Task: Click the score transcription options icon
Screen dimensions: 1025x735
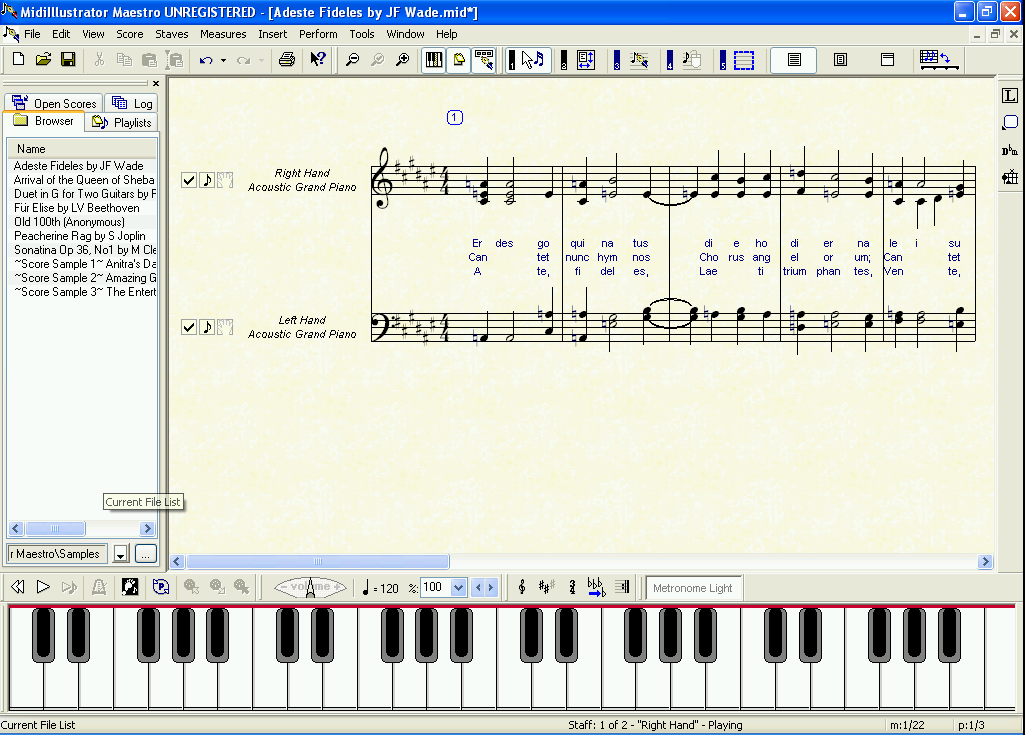Action: point(938,60)
